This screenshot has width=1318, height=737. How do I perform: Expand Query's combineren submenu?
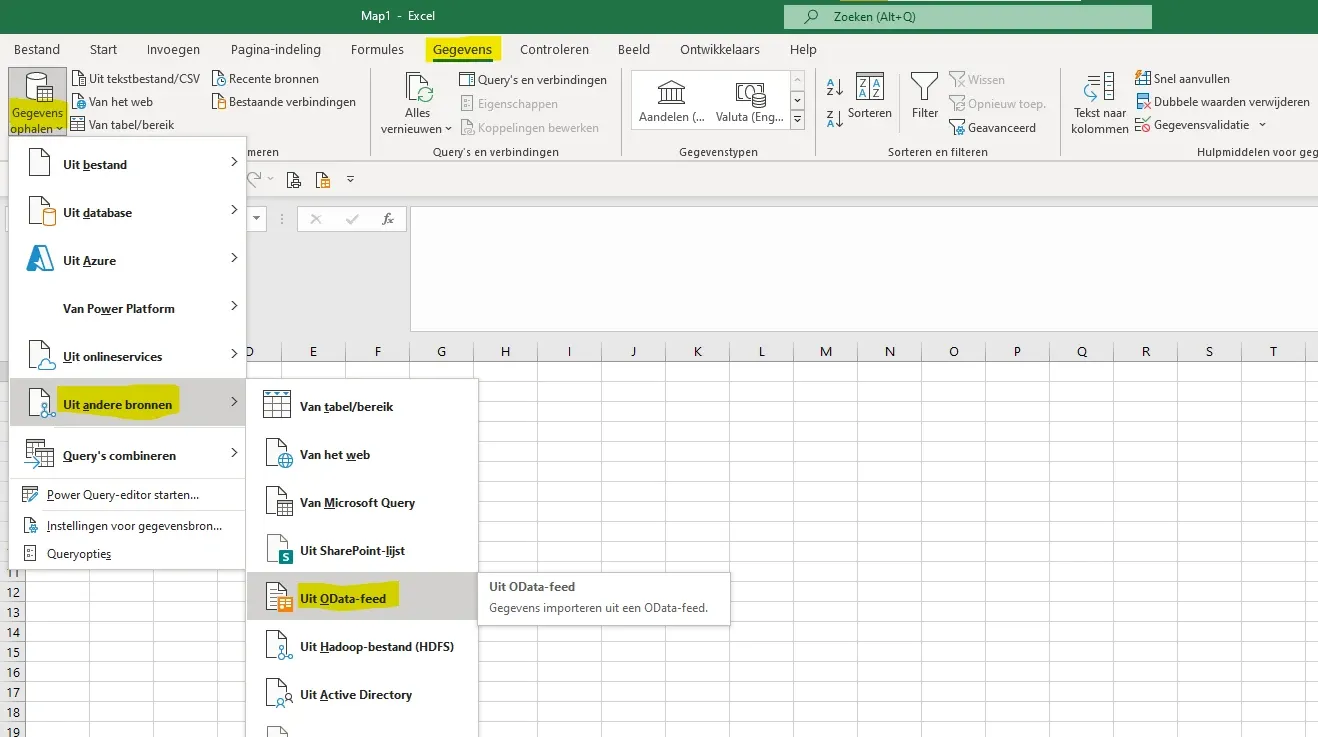[127, 454]
